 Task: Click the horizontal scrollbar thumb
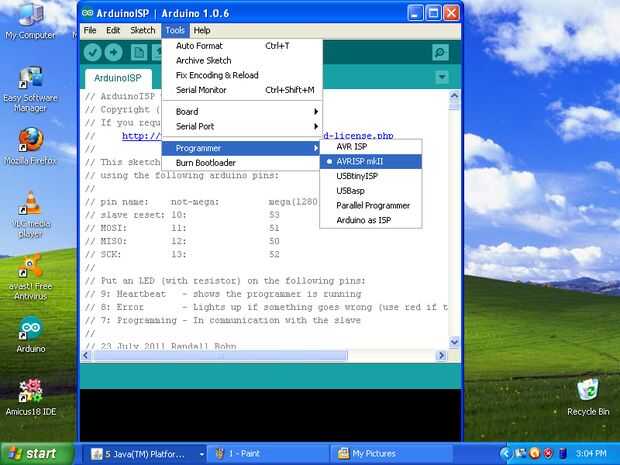(219, 355)
